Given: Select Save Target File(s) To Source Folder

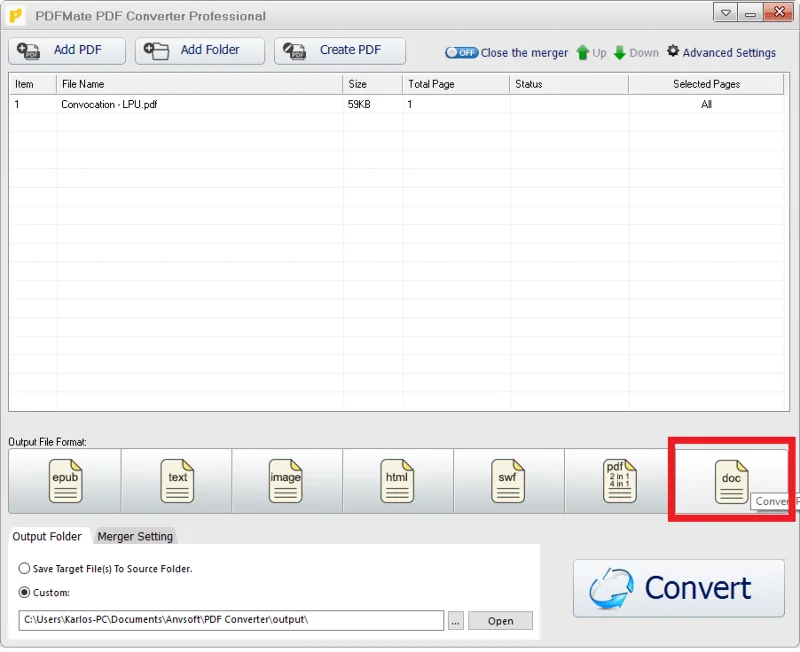Looking at the screenshot, I should [106, 568].
